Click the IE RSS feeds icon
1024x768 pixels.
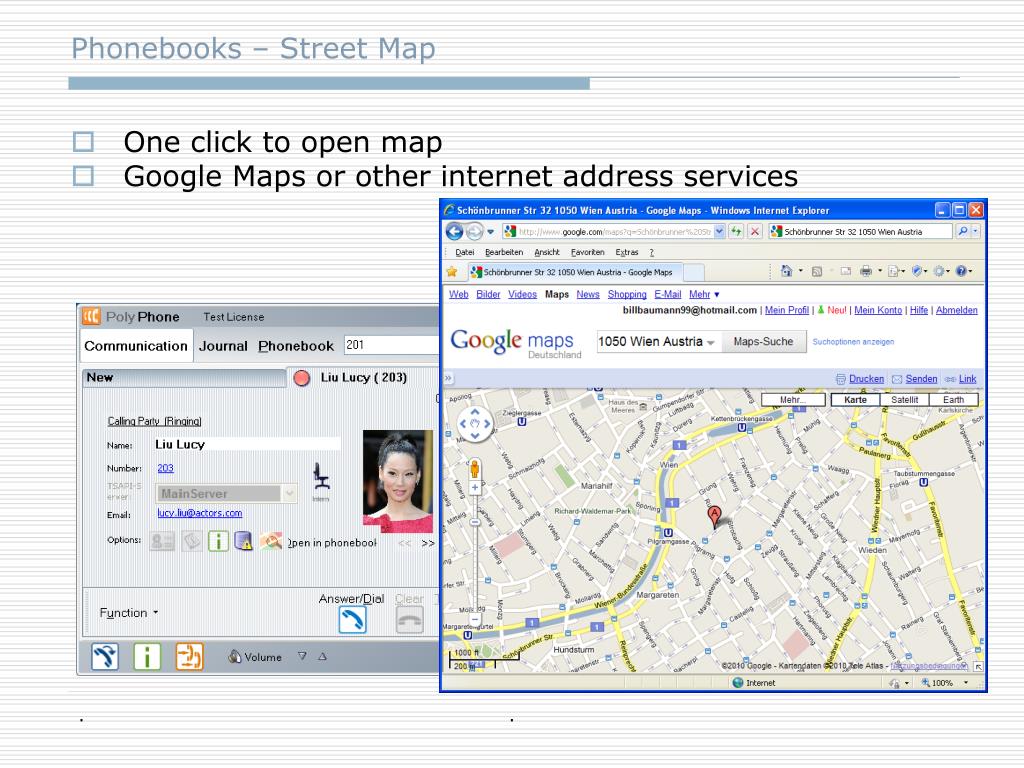[816, 271]
